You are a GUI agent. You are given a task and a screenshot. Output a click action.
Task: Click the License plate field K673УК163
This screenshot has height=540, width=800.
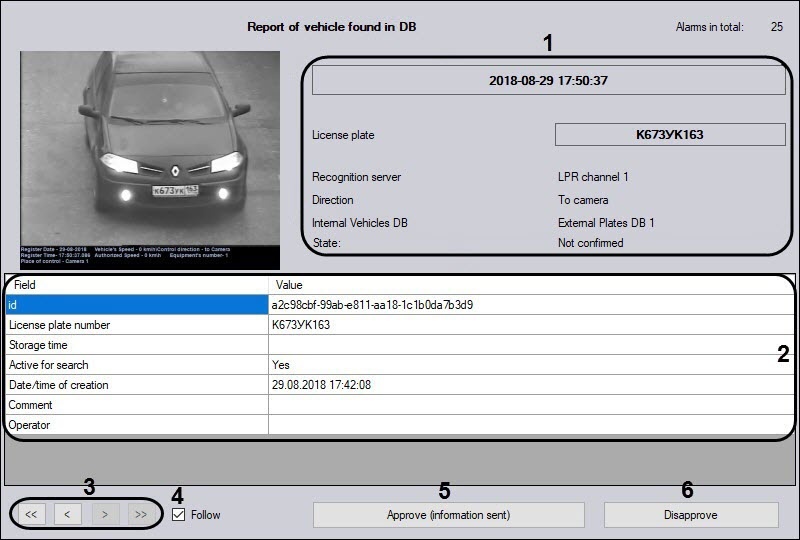[x=670, y=135]
